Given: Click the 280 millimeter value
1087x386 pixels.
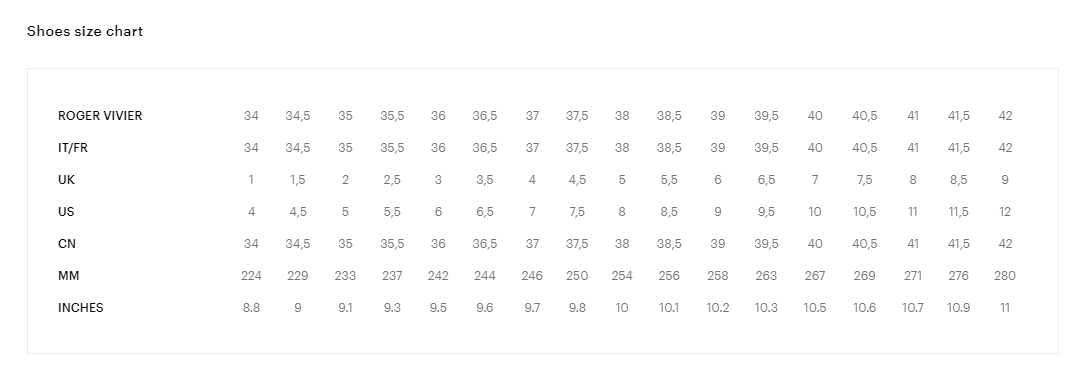Looking at the screenshot, I should (1005, 275).
